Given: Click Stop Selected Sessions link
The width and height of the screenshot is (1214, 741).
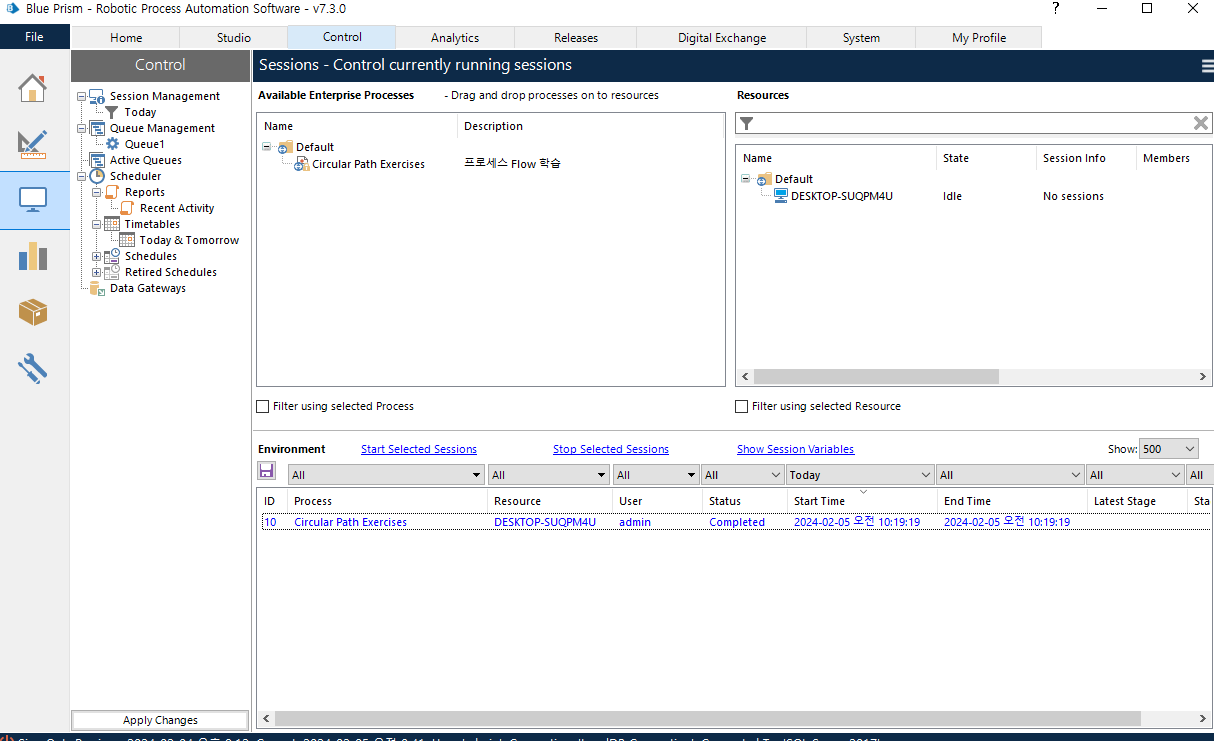Looking at the screenshot, I should (611, 449).
